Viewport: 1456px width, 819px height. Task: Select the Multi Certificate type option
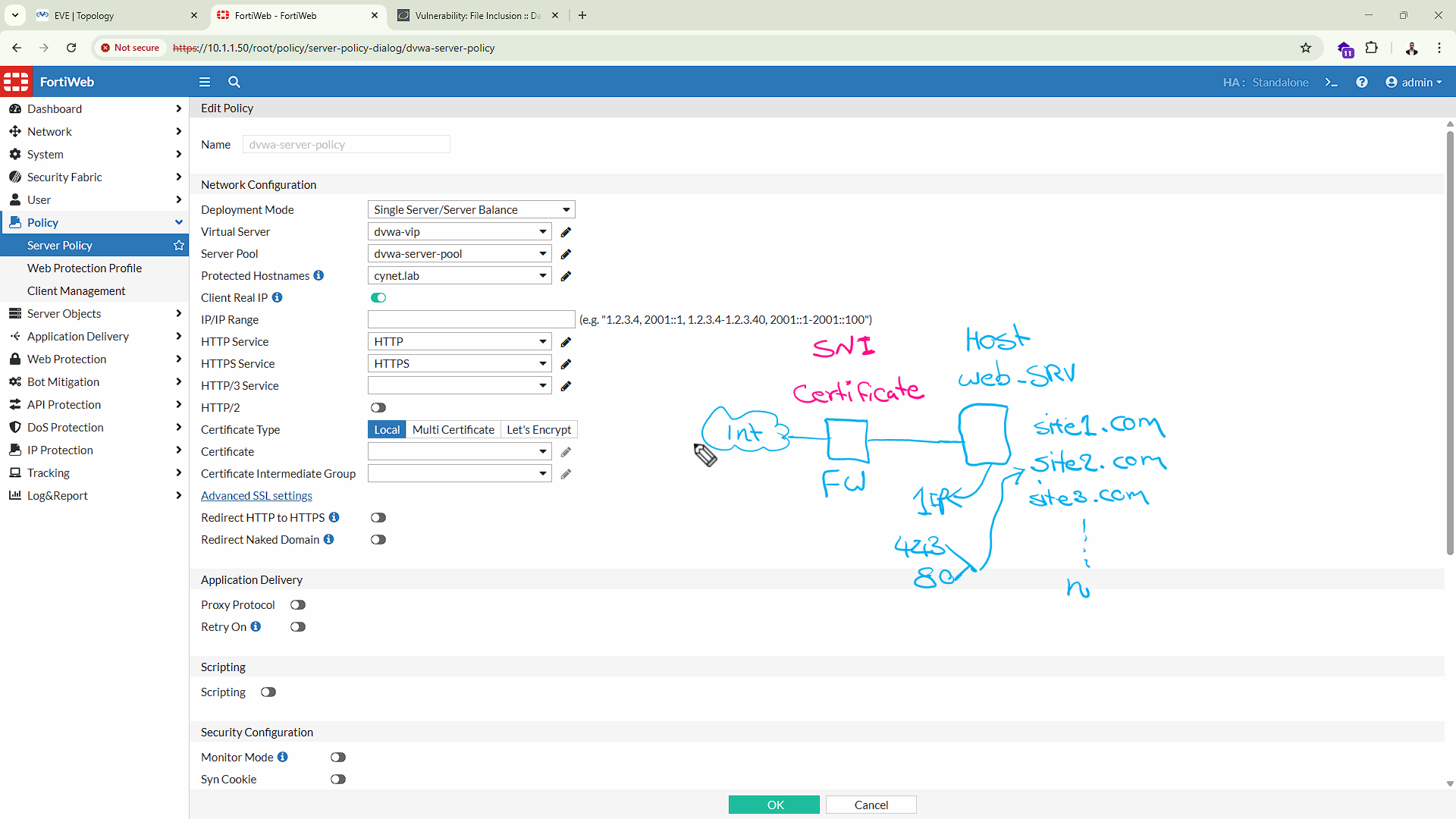click(x=453, y=430)
